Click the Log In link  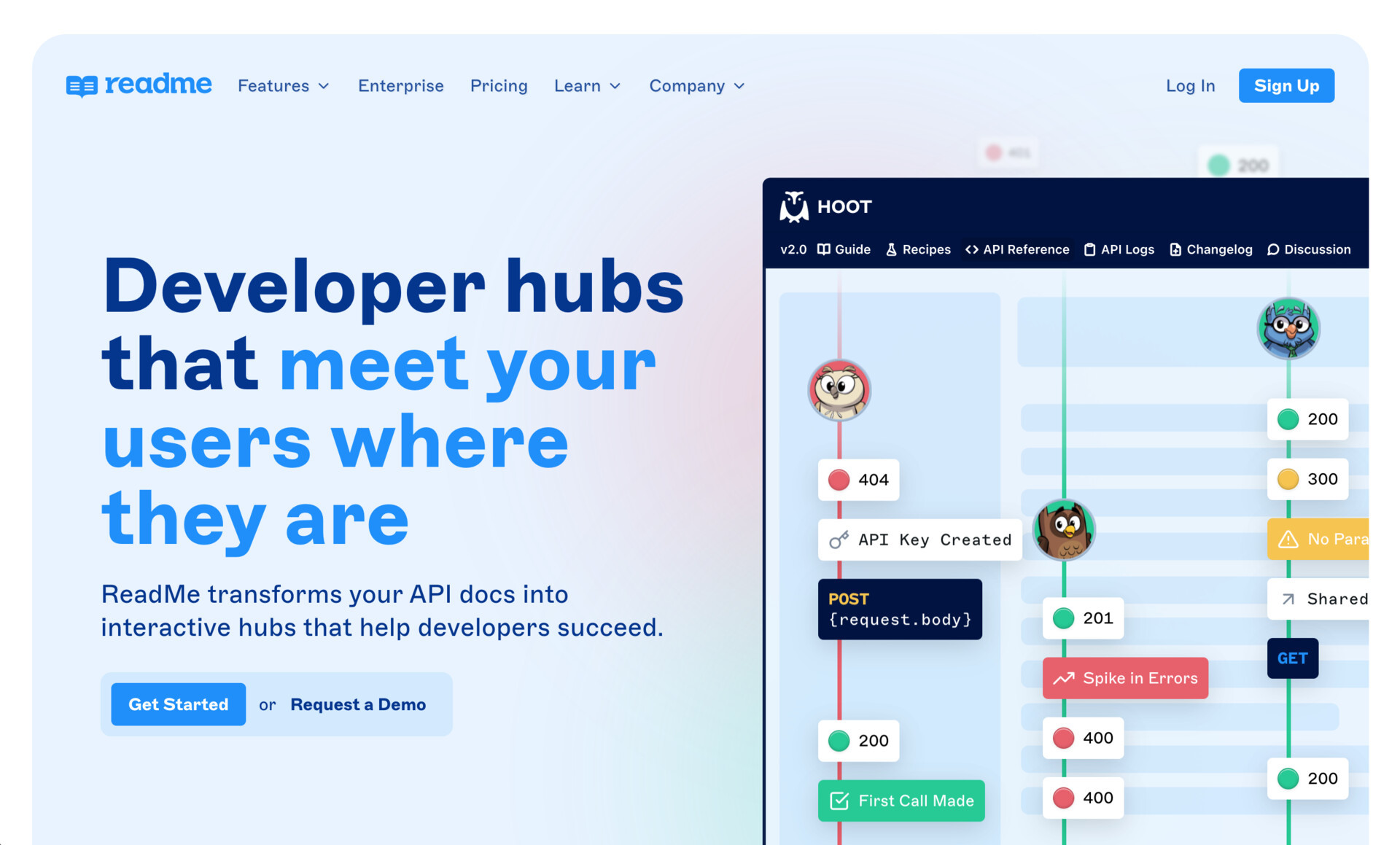[x=1191, y=86]
